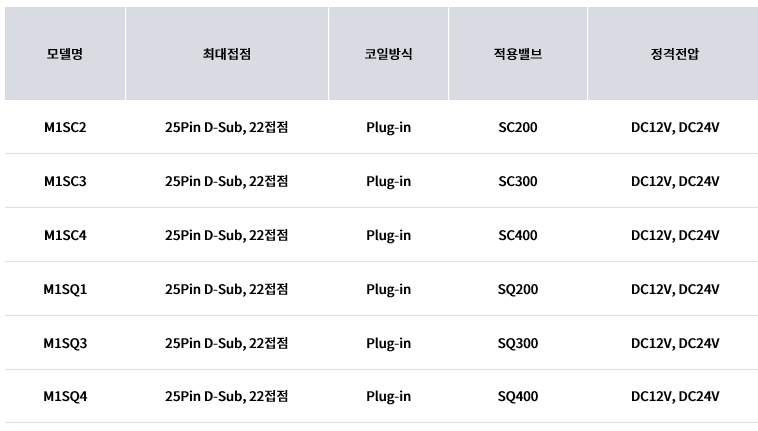
Task: Click Plug-in in the M1SC2 row
Action: point(388,128)
